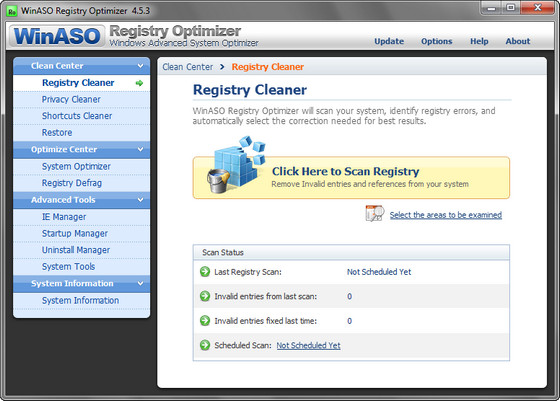Click green arrow icon beside Invalid entries from last scan
The width and height of the screenshot is (560, 401).
[x=205, y=296]
